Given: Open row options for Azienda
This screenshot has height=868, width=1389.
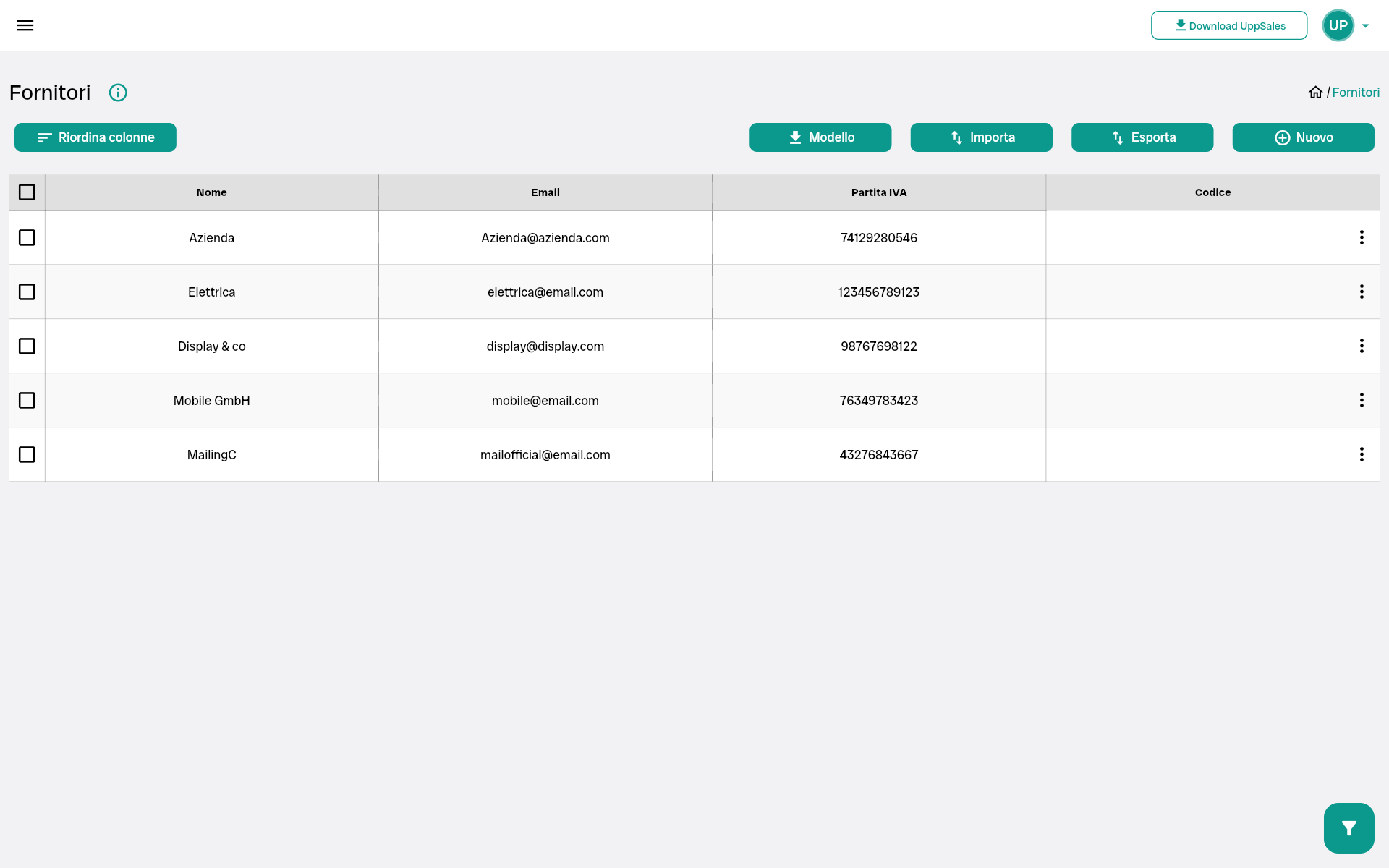Looking at the screenshot, I should 1362,237.
